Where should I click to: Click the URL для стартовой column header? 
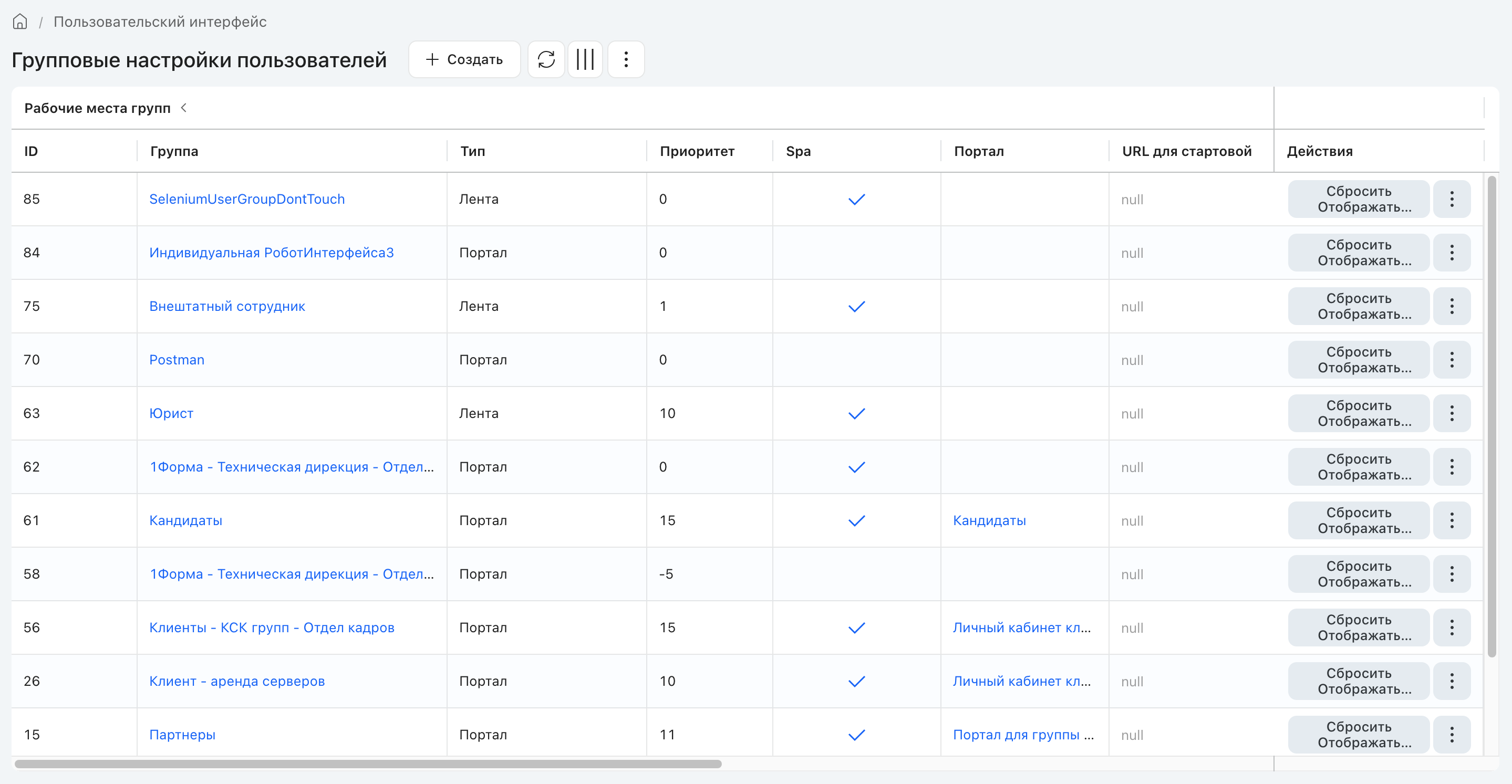click(1186, 151)
